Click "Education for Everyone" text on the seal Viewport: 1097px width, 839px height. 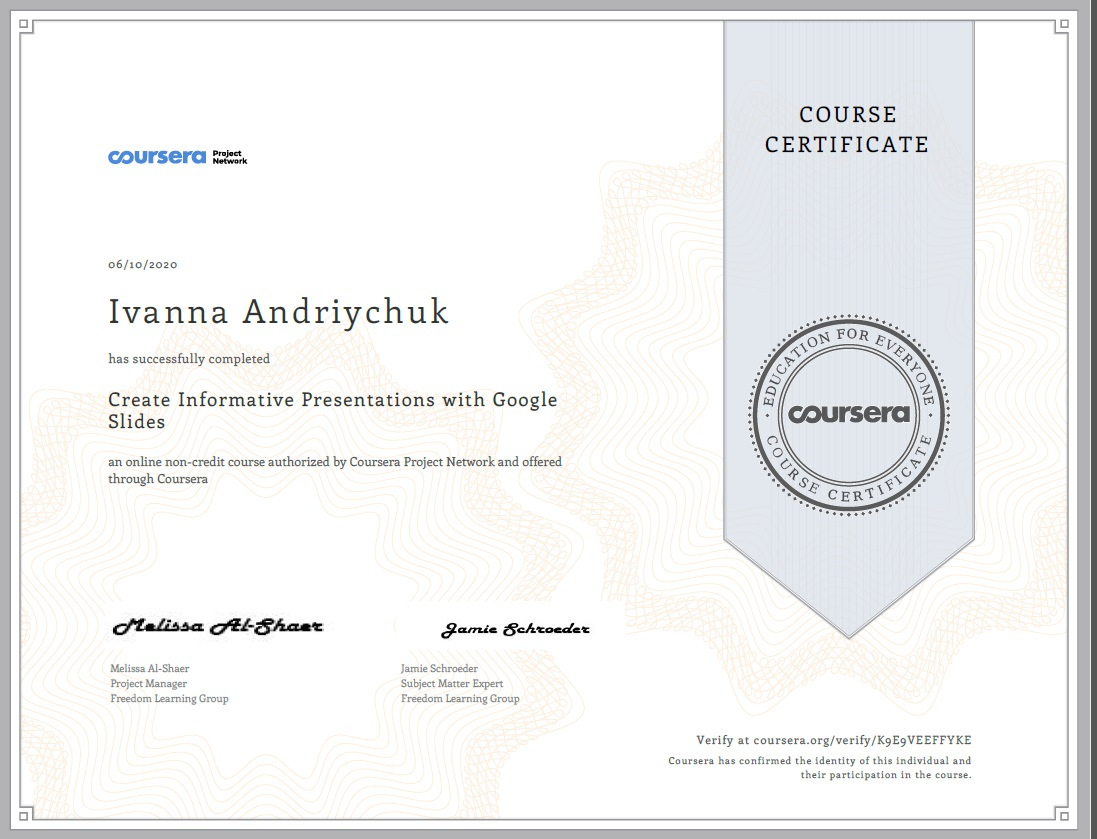click(848, 343)
